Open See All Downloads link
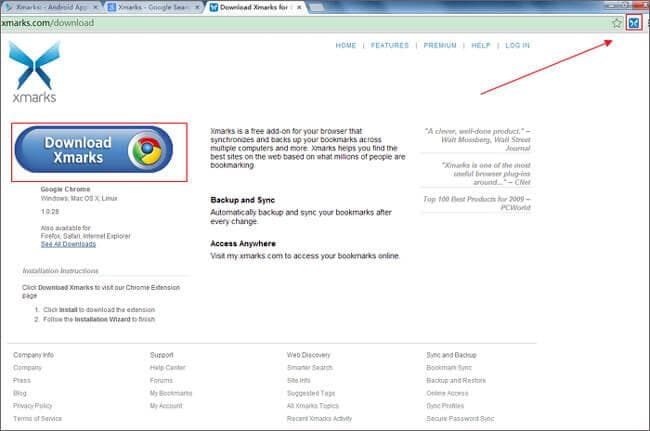 [68, 244]
